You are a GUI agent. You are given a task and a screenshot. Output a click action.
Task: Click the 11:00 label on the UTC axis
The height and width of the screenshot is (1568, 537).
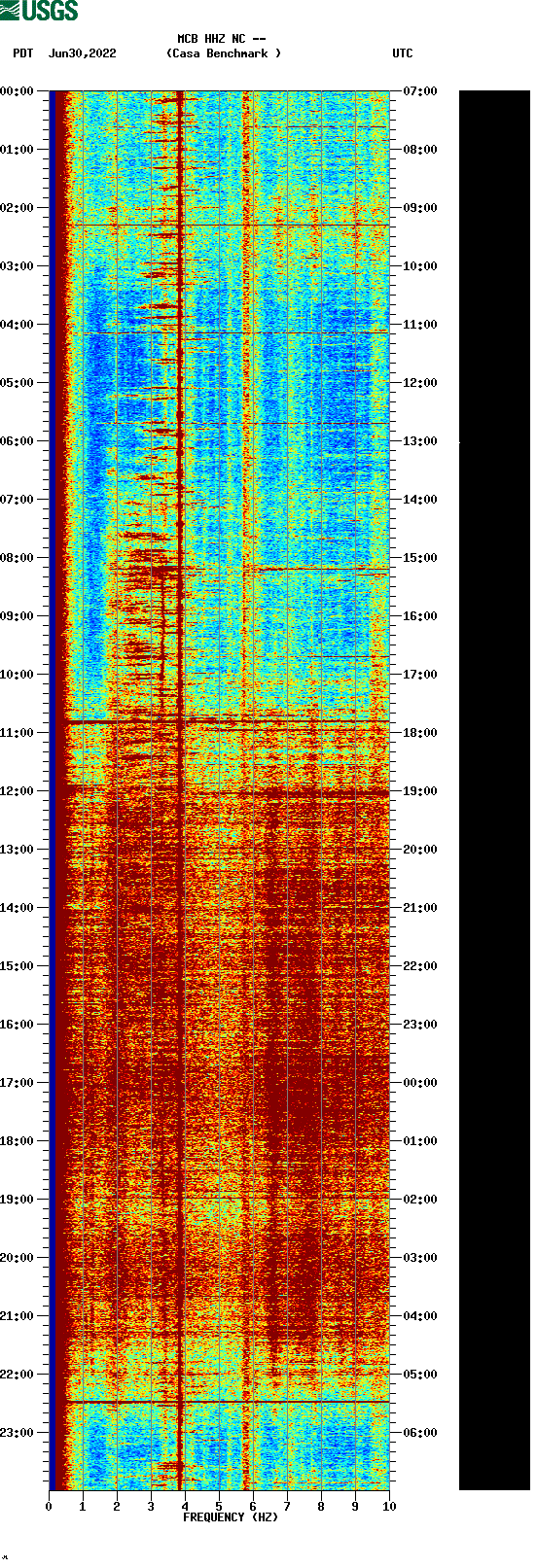(x=420, y=325)
